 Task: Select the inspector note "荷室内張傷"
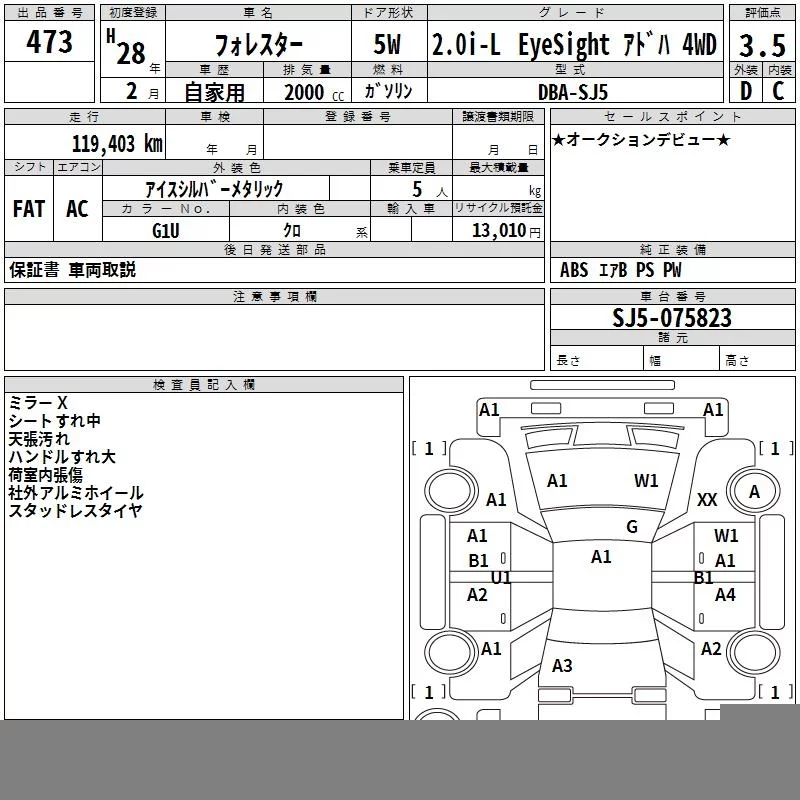point(45,474)
